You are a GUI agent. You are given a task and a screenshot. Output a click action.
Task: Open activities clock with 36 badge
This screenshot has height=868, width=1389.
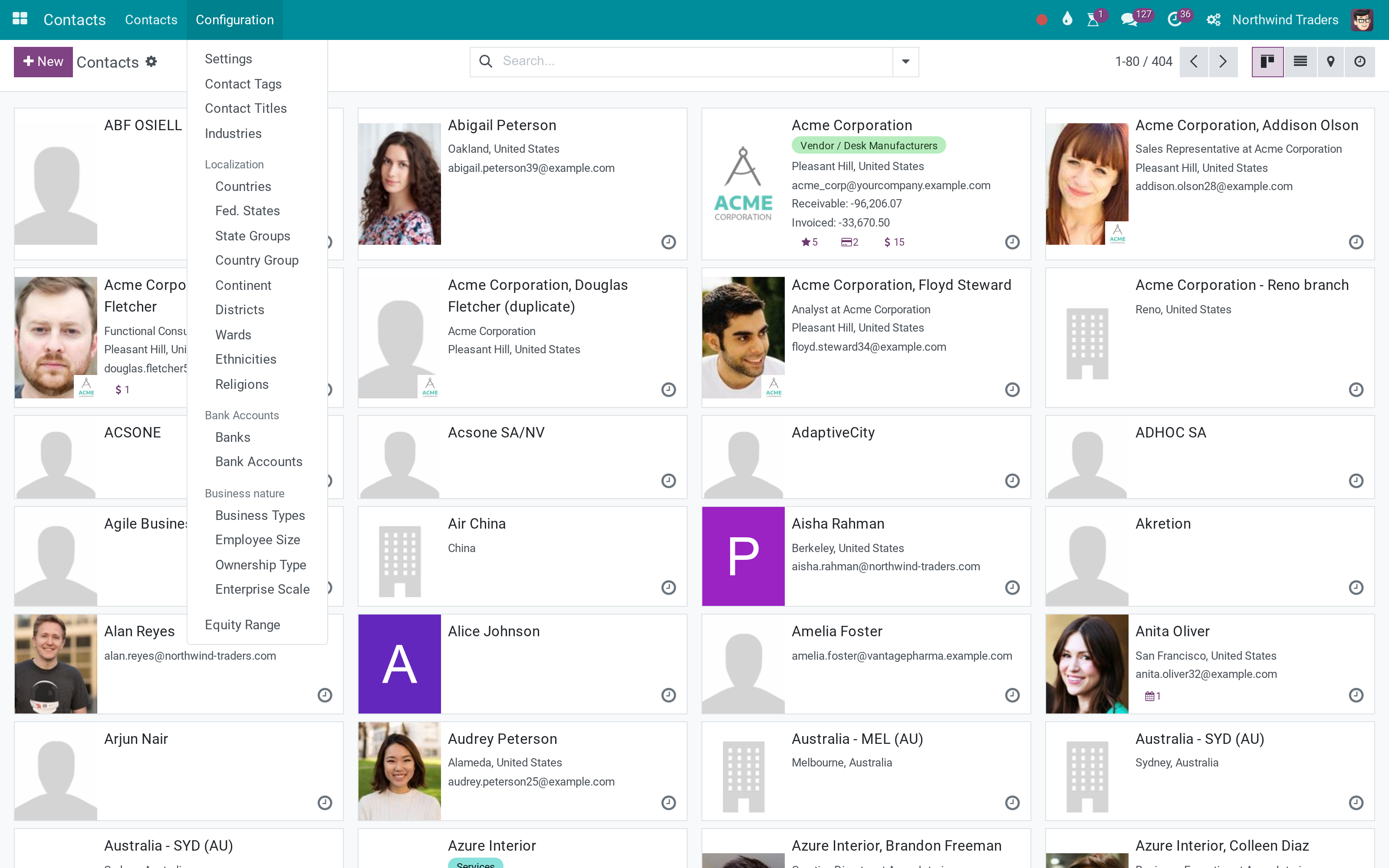(x=1175, y=20)
